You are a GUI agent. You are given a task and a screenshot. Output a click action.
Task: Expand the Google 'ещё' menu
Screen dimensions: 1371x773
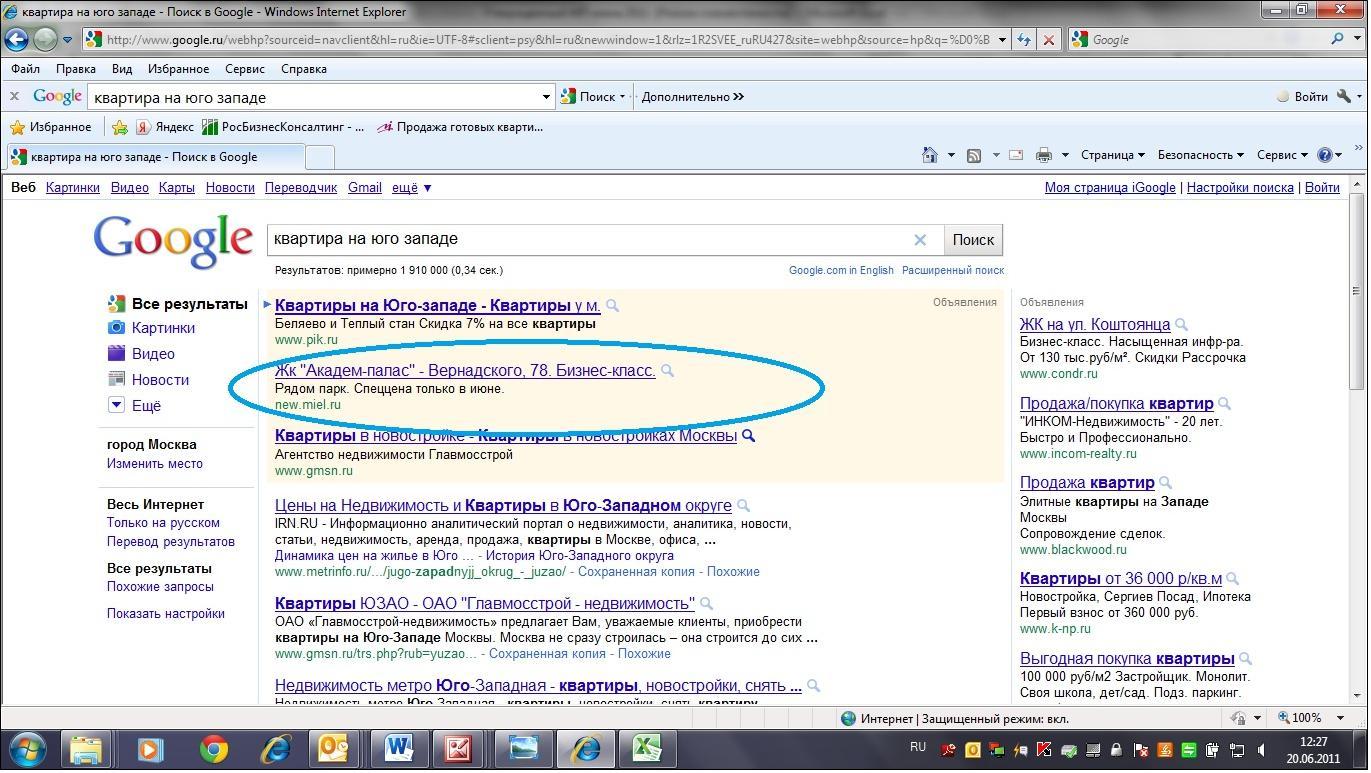click(412, 187)
